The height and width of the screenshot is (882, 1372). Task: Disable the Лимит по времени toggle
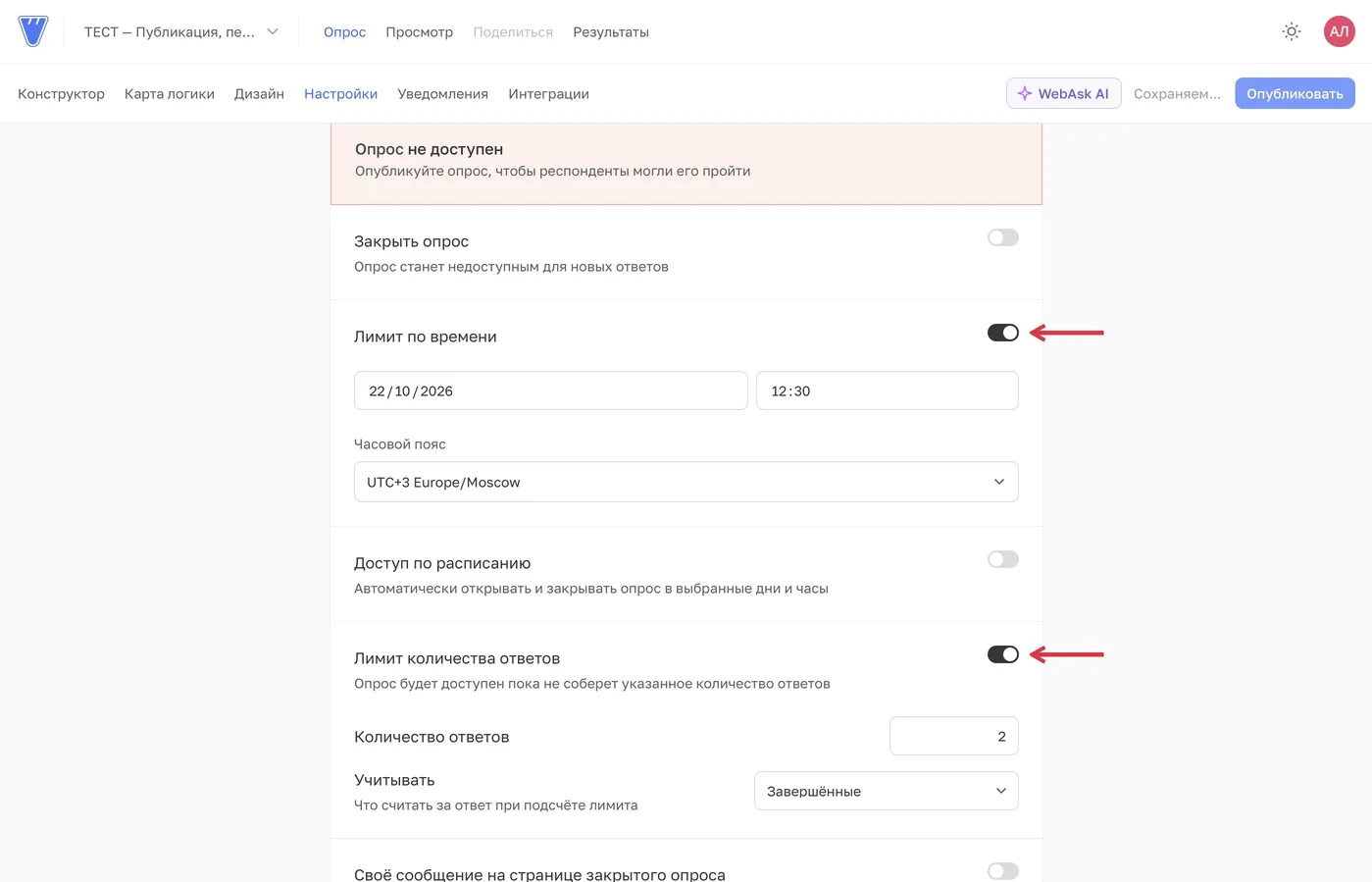[1002, 333]
